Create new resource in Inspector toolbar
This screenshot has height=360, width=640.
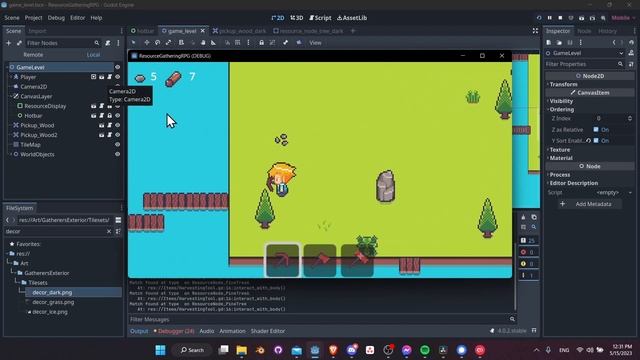click(x=549, y=42)
